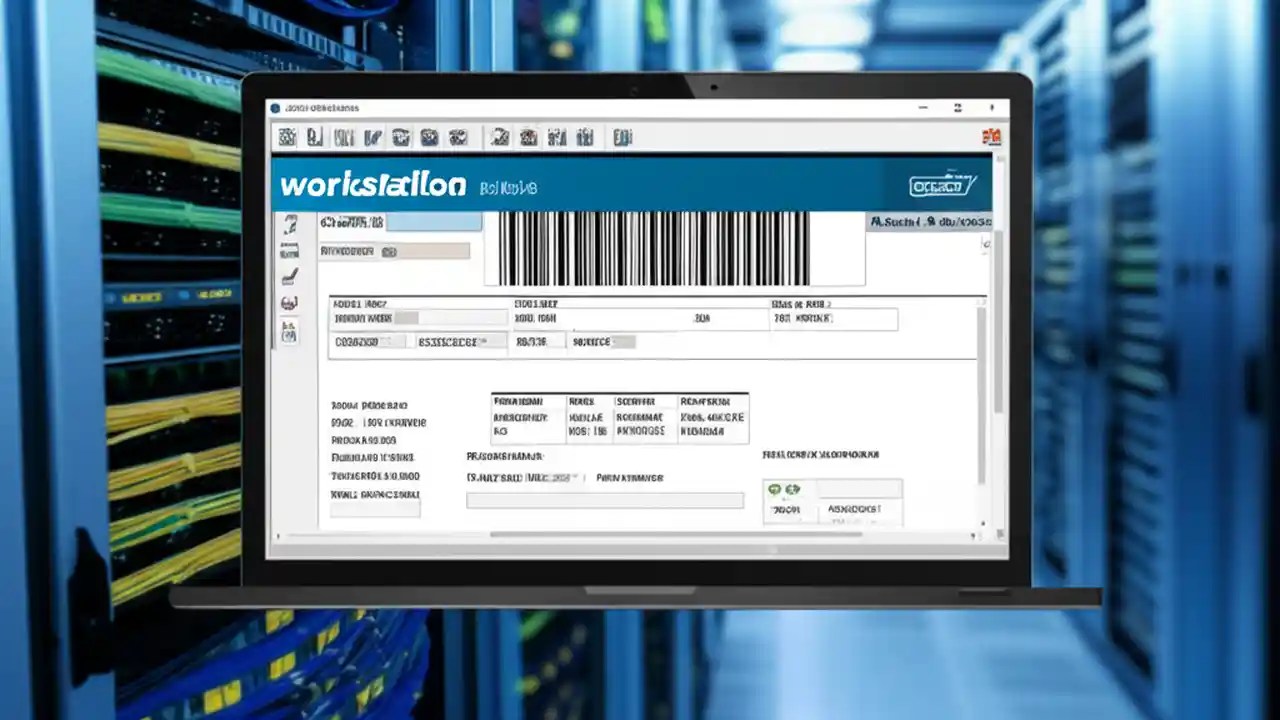The image size is (1280, 720).
Task: Open the date dropdown in the lower form area
Action: pyautogui.click(x=574, y=478)
